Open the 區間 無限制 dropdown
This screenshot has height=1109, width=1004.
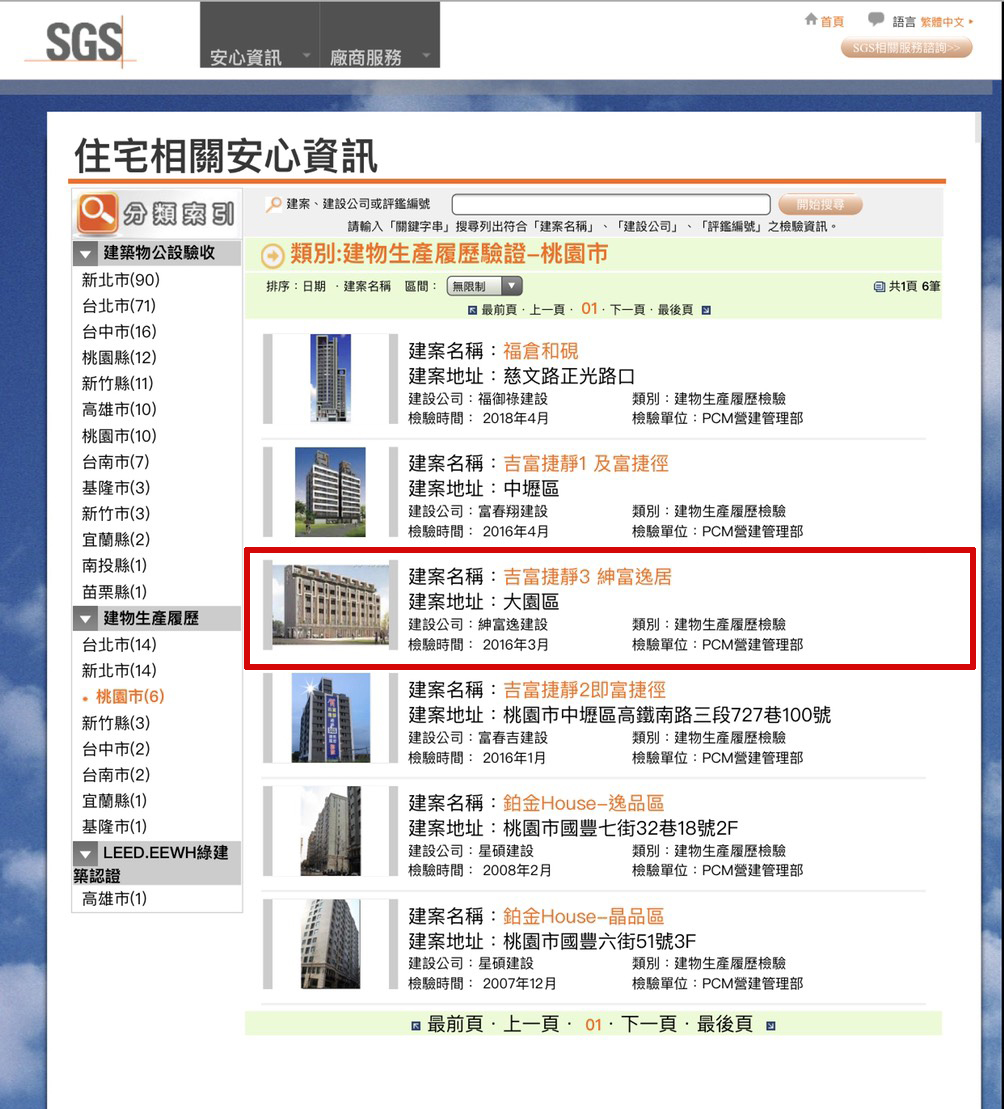coord(484,286)
